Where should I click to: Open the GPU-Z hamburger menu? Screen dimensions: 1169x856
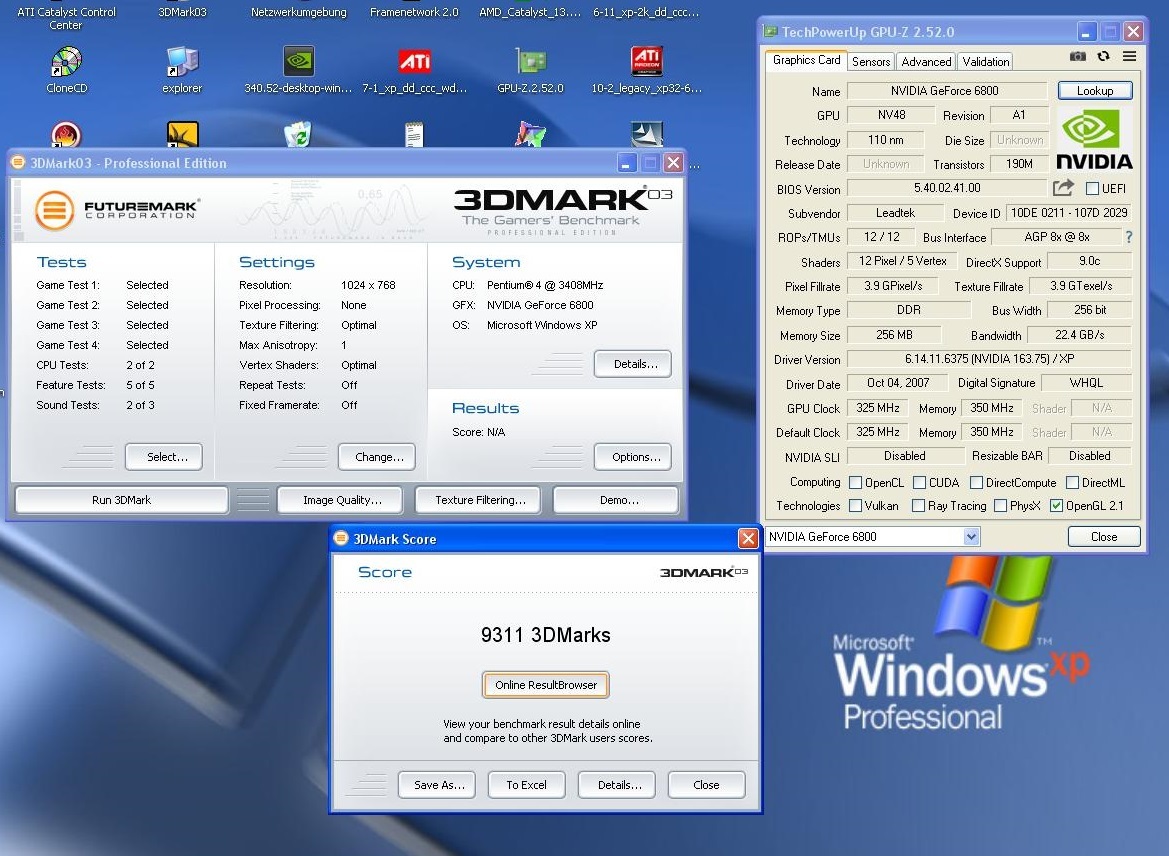click(x=1129, y=57)
